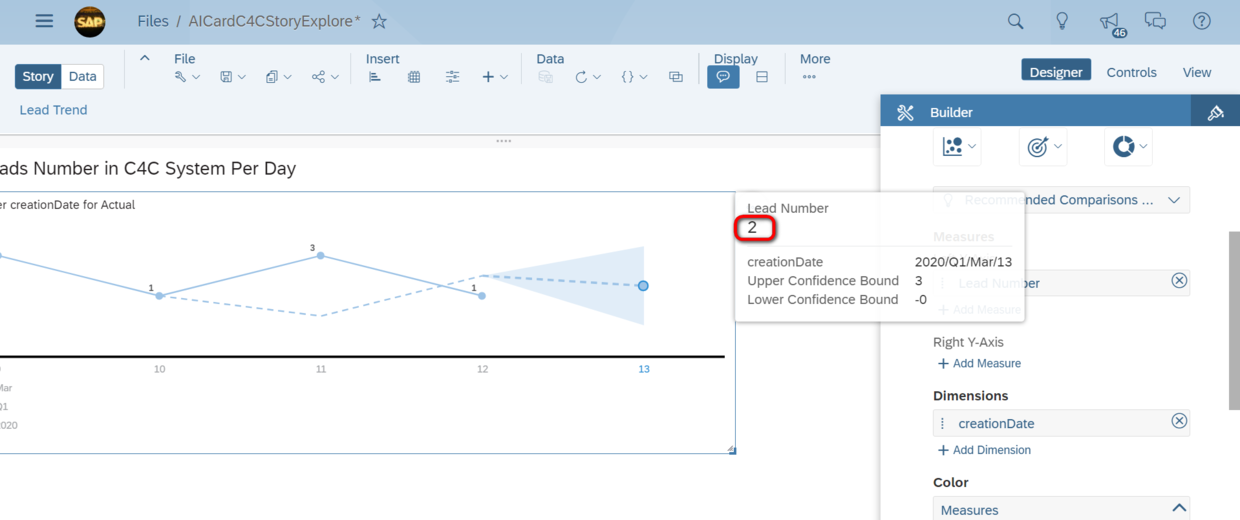This screenshot has height=520, width=1240.
Task: Insert a table widget
Action: (414, 77)
